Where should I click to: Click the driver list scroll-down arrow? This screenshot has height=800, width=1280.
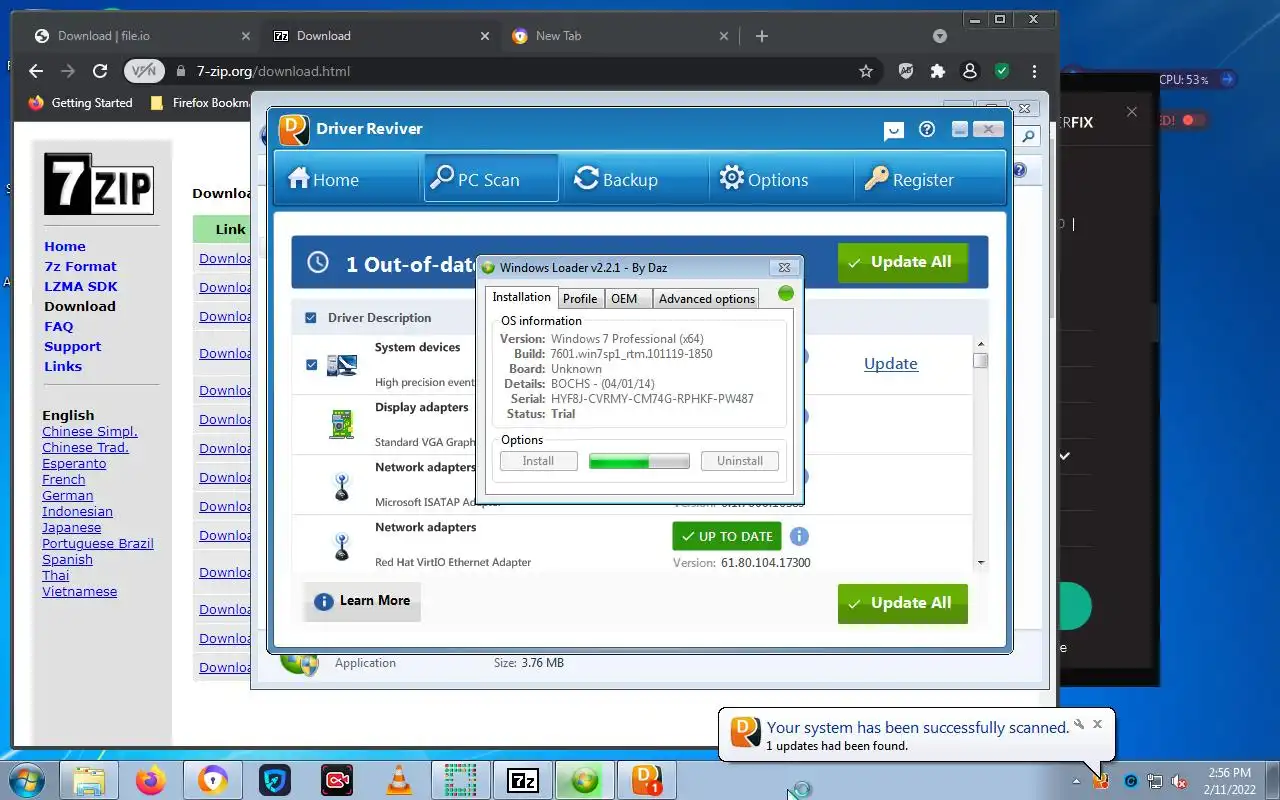click(980, 563)
